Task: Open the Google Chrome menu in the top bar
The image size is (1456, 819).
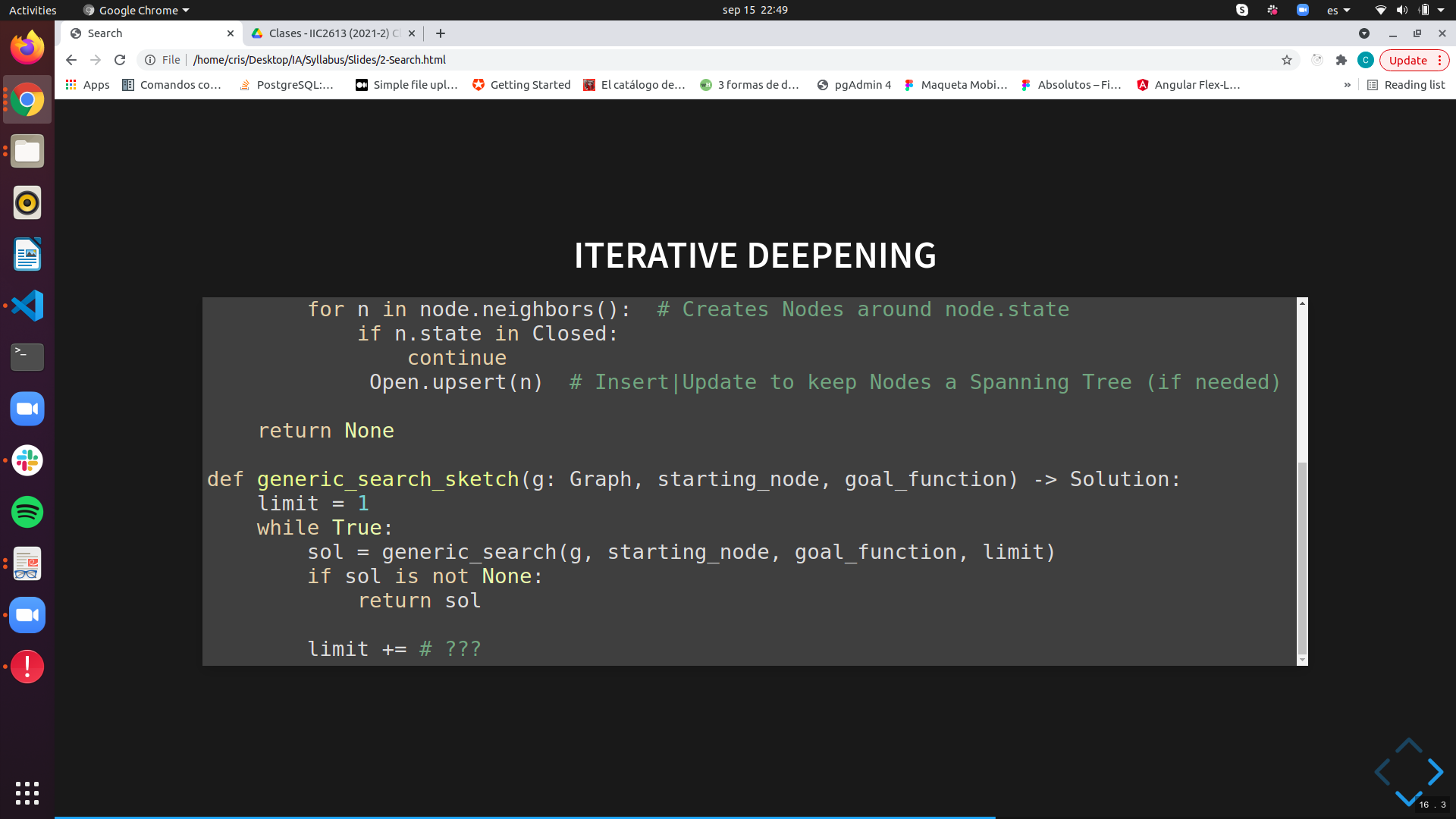Action: [135, 10]
